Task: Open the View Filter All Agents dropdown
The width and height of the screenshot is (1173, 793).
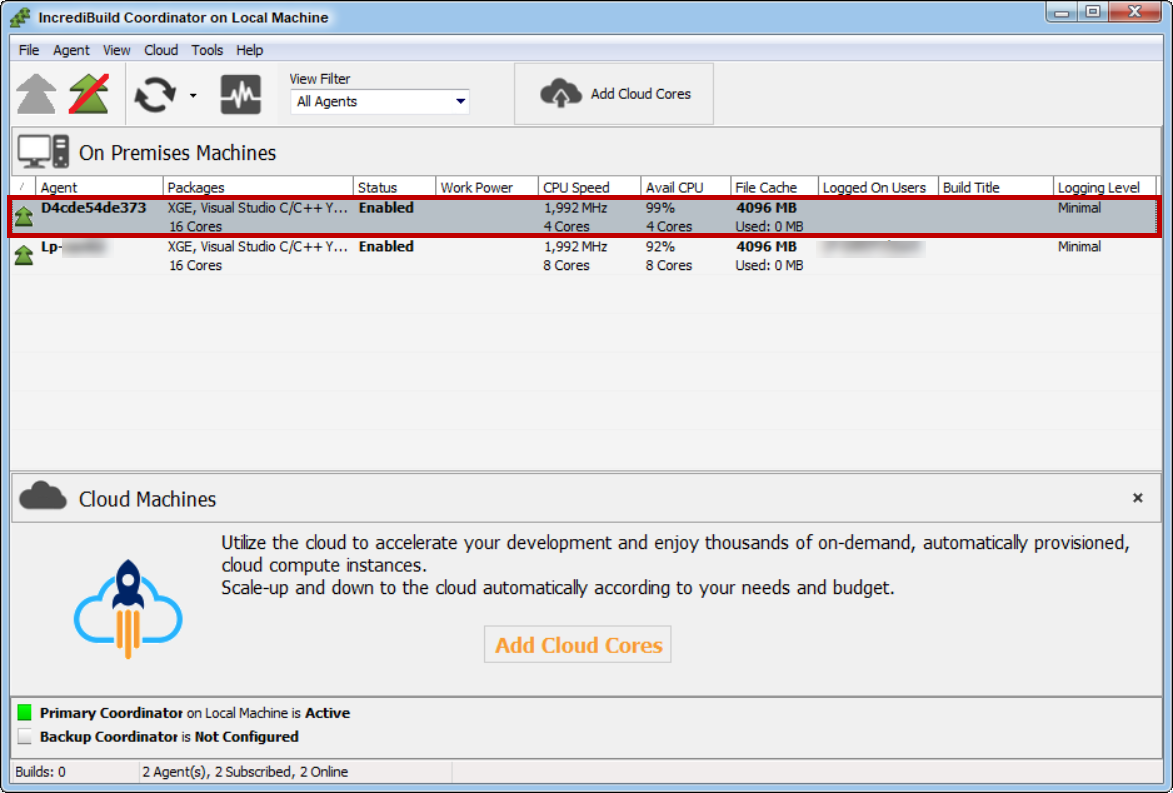Action: [x=381, y=101]
